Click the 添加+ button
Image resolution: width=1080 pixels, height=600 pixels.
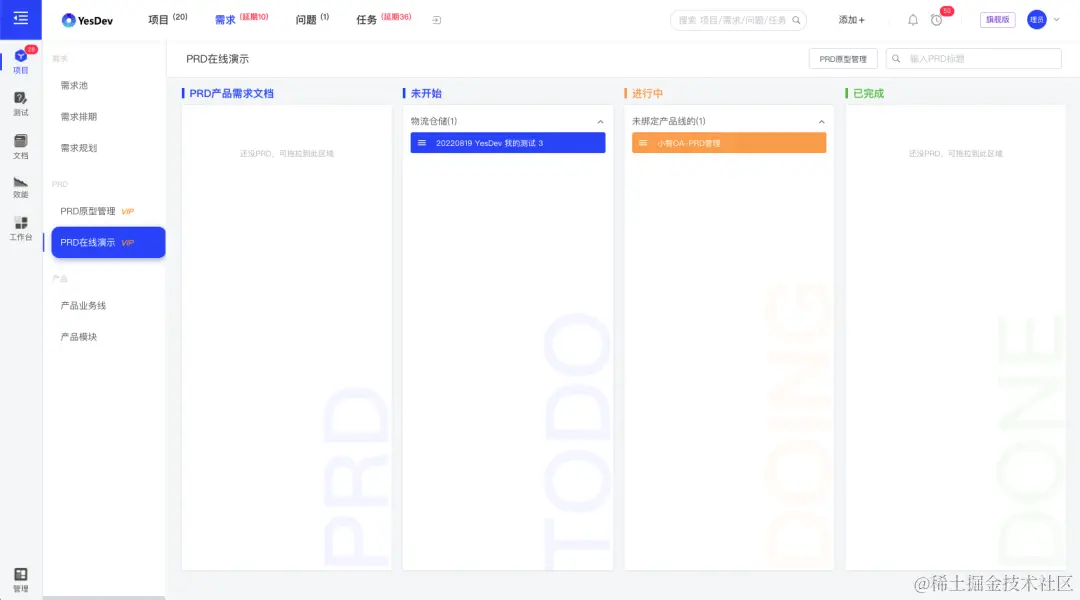pos(851,20)
